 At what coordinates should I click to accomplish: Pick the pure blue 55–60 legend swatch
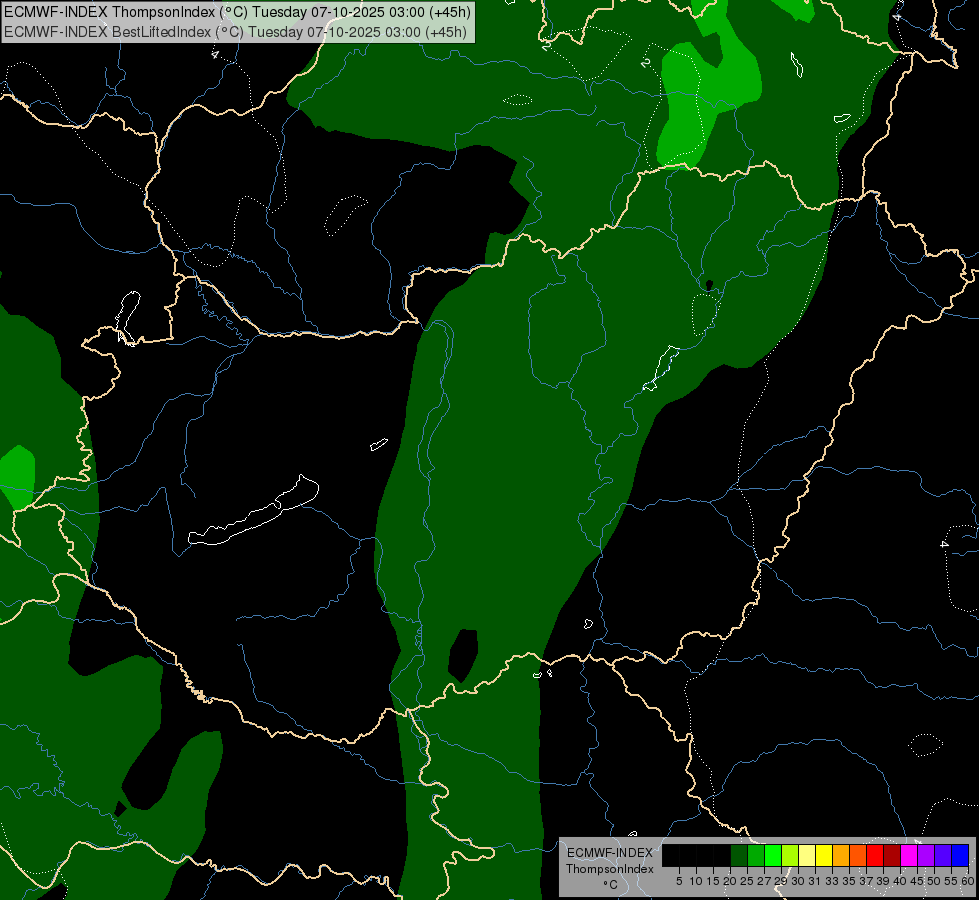pos(960,855)
